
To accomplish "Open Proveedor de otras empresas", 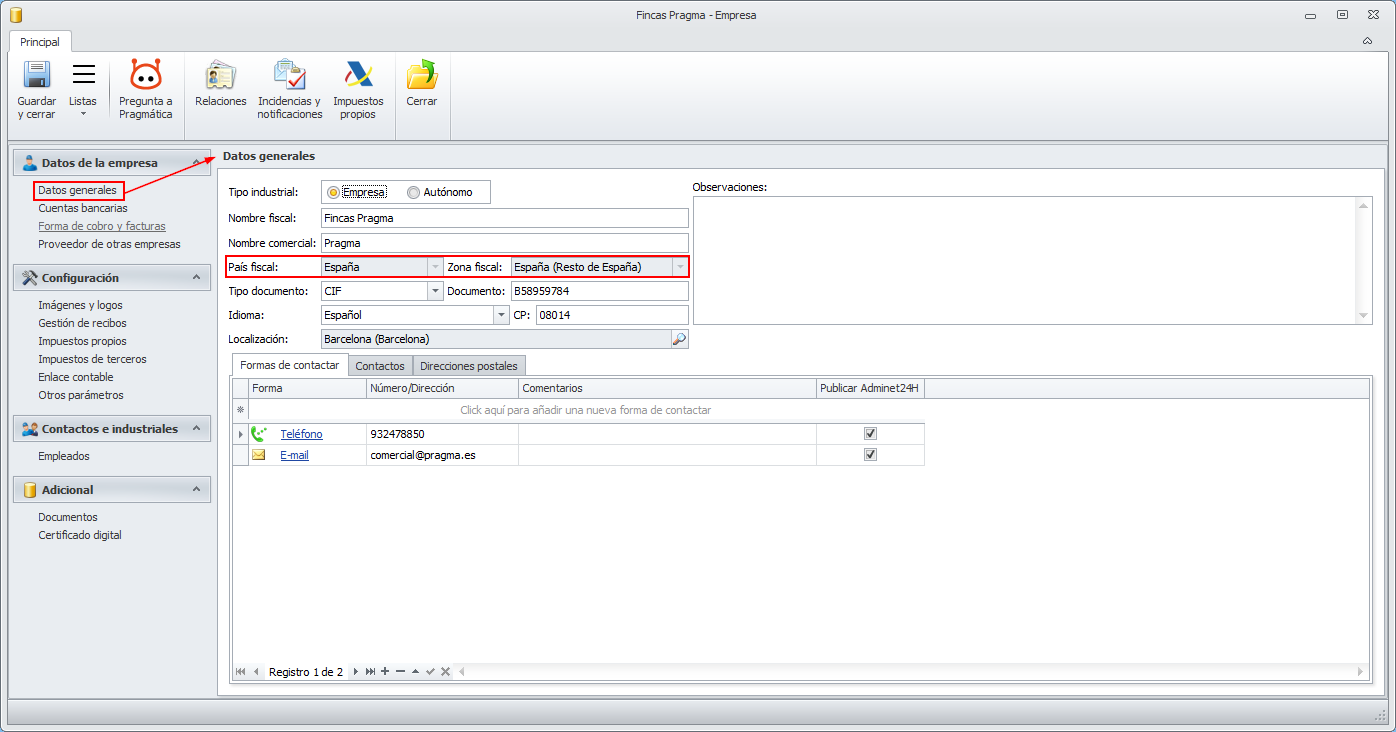I will pyautogui.click(x=109, y=244).
